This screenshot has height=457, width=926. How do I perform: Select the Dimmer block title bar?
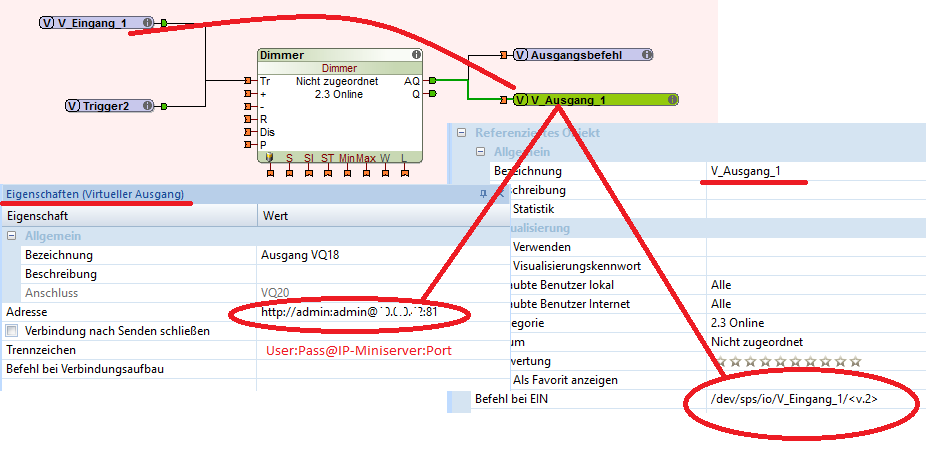(x=340, y=55)
